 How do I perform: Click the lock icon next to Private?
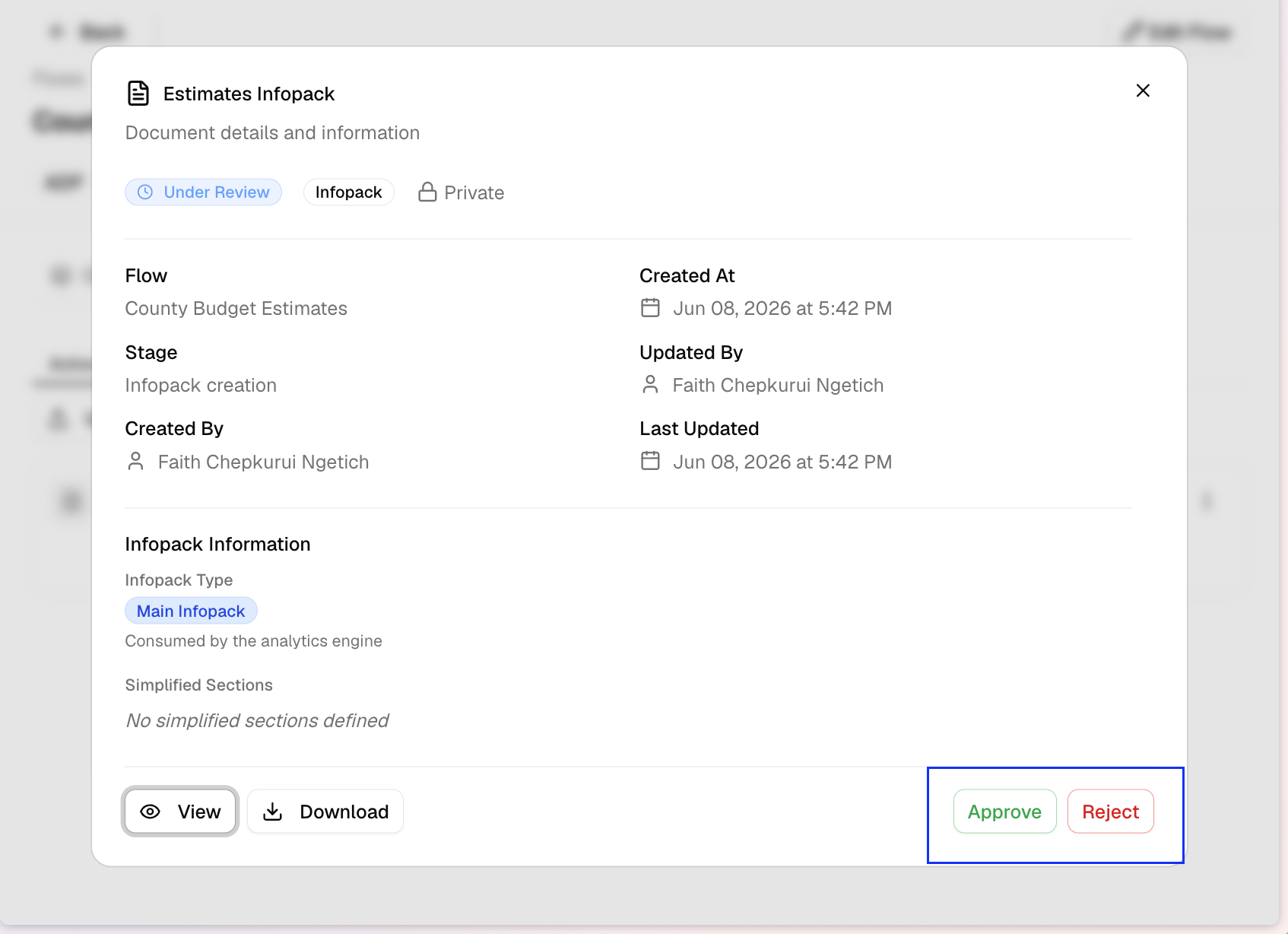coord(427,192)
